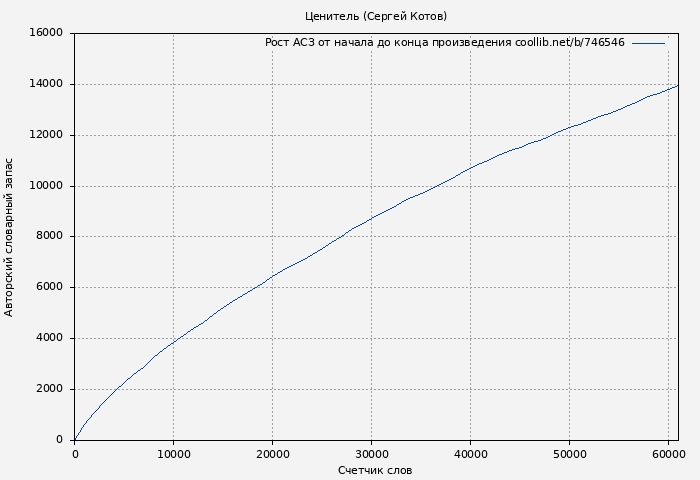Click the 50000 x-axis tick label
The width and height of the screenshot is (700, 480).
(x=569, y=454)
